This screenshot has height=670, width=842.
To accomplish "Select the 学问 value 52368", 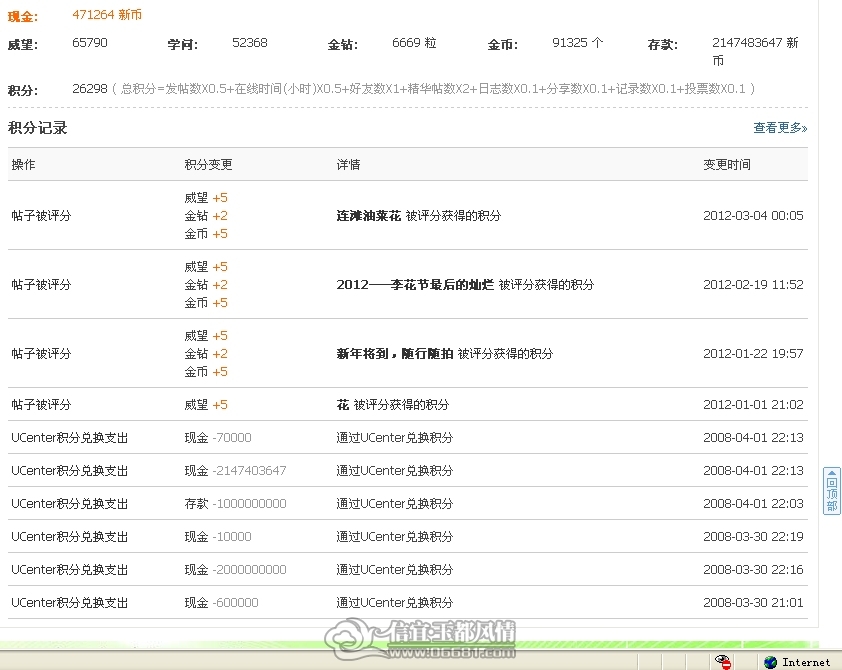I will click(250, 43).
